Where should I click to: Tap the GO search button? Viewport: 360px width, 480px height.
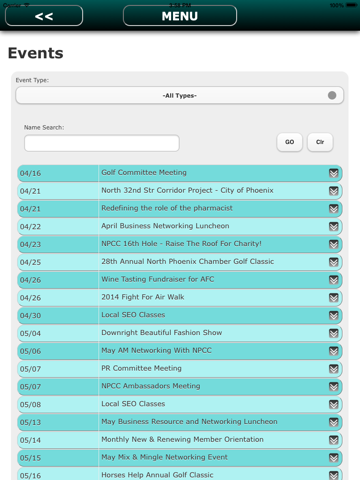pyautogui.click(x=289, y=142)
